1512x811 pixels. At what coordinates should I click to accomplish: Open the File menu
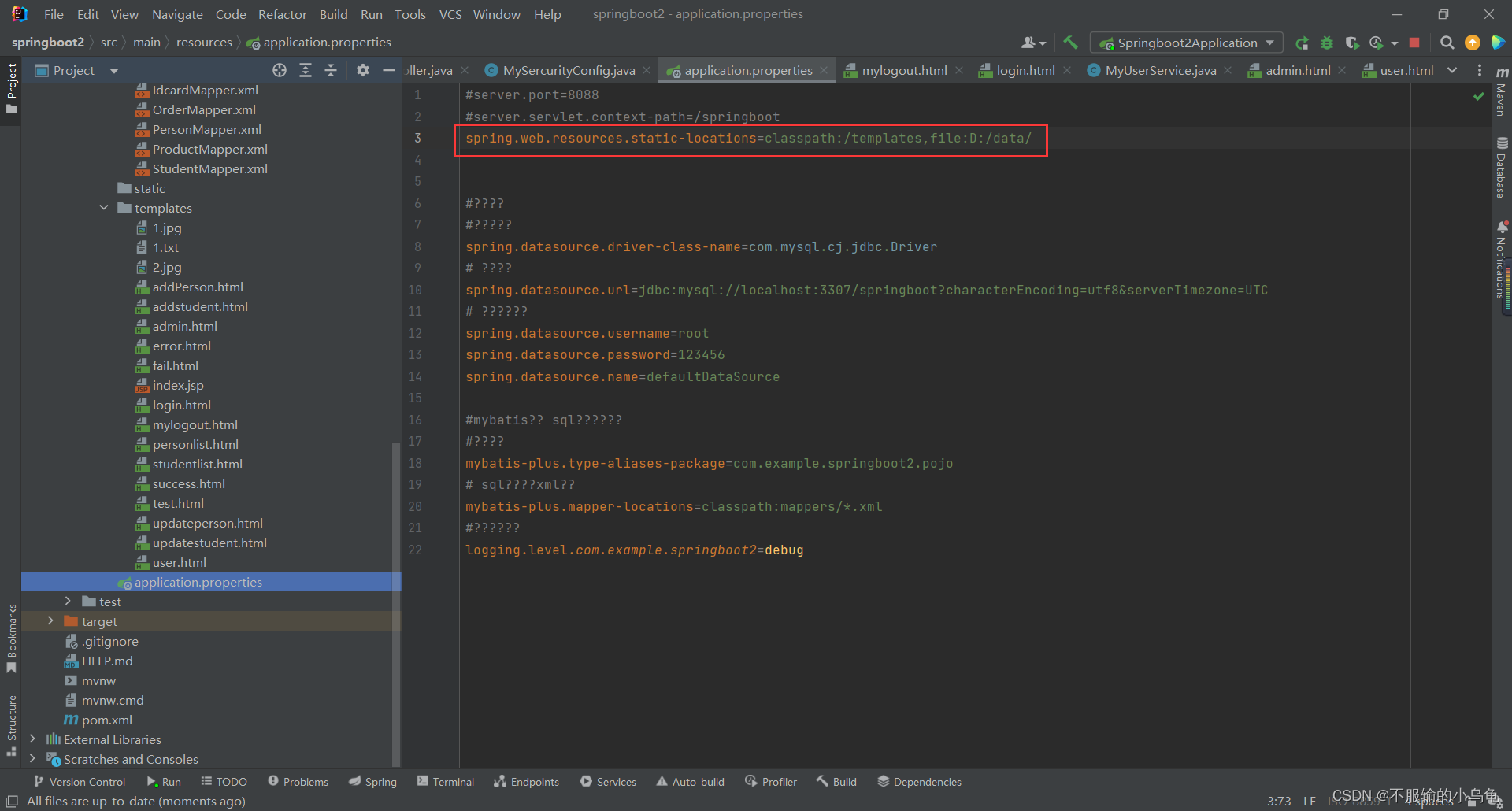(x=54, y=14)
